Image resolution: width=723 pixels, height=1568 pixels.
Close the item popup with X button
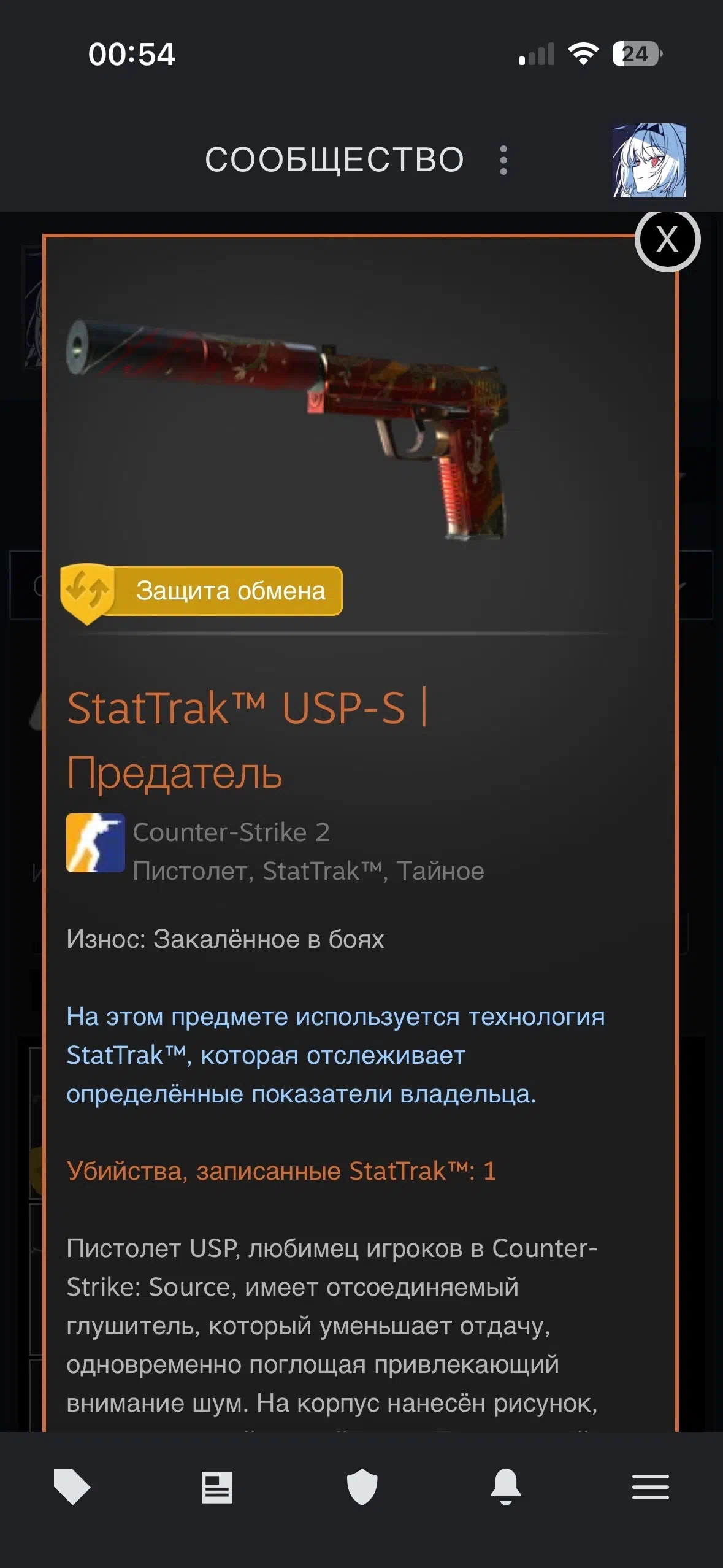667,239
